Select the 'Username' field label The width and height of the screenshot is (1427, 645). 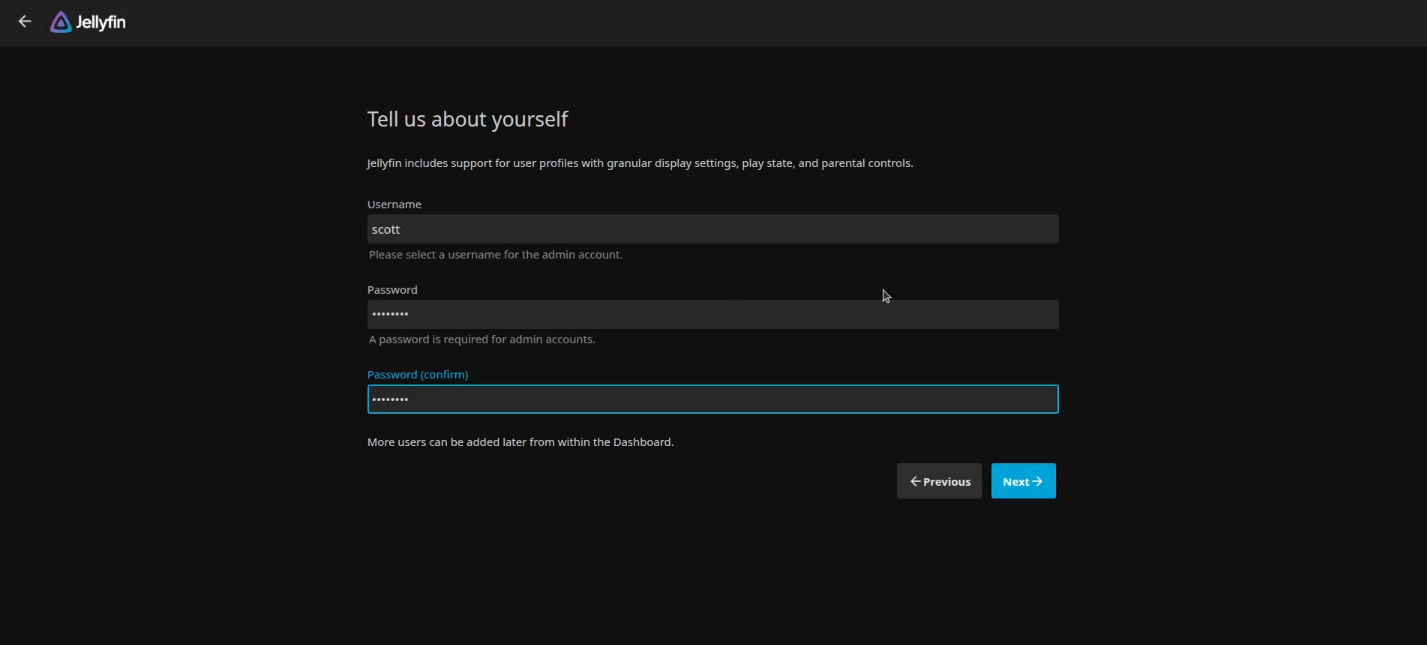394,204
